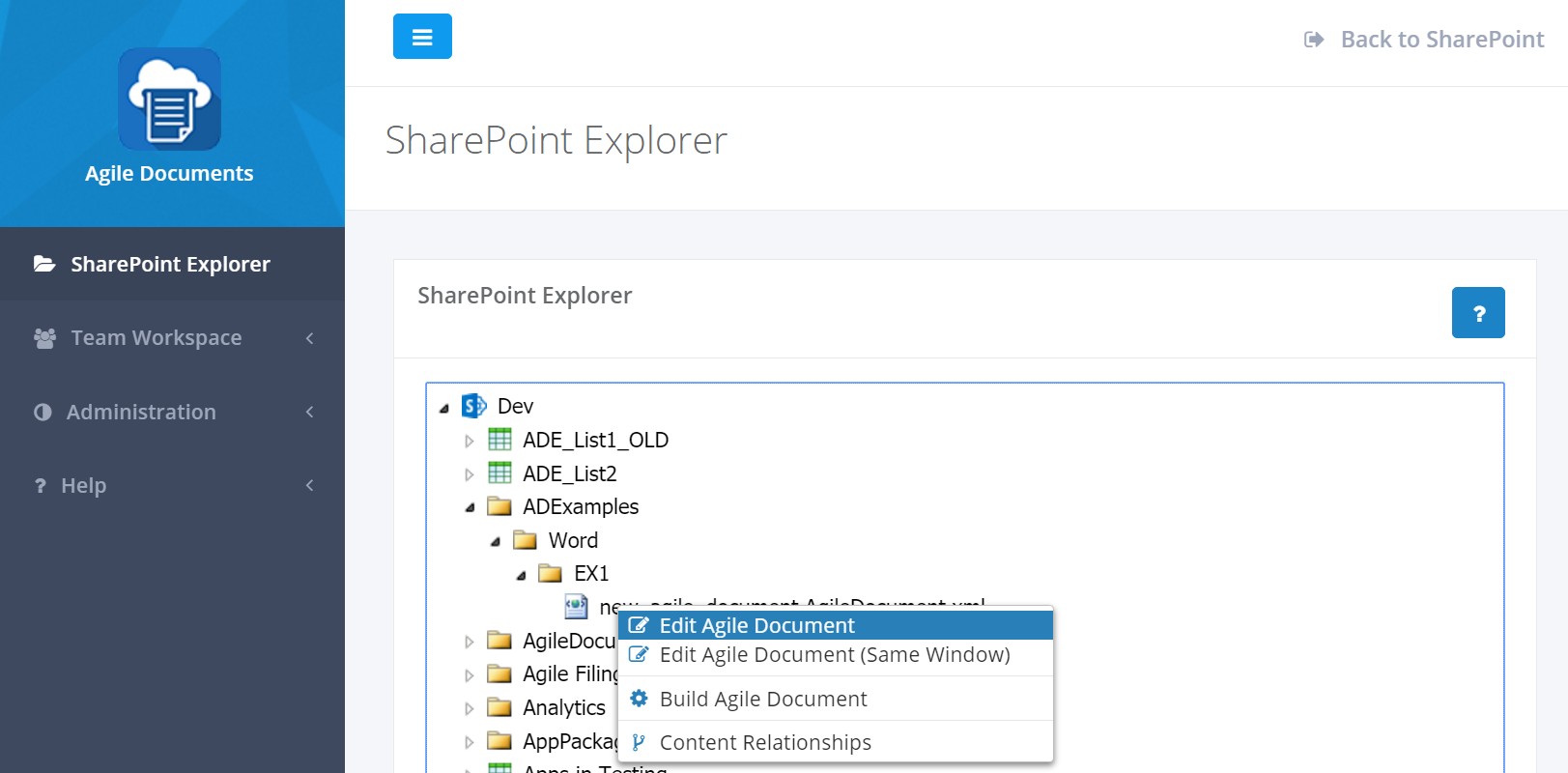
Task: Click the edit icon for Same Window option
Action: (639, 654)
